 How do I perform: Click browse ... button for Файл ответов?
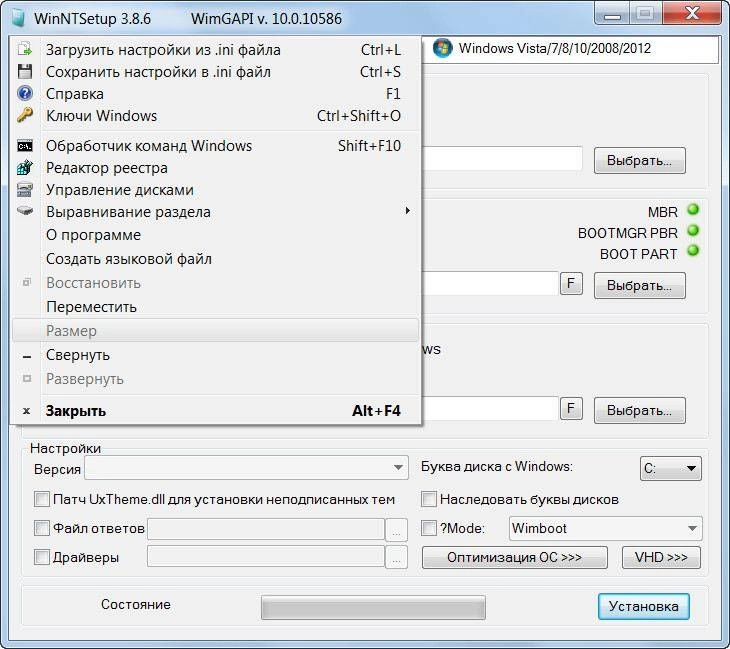[396, 530]
